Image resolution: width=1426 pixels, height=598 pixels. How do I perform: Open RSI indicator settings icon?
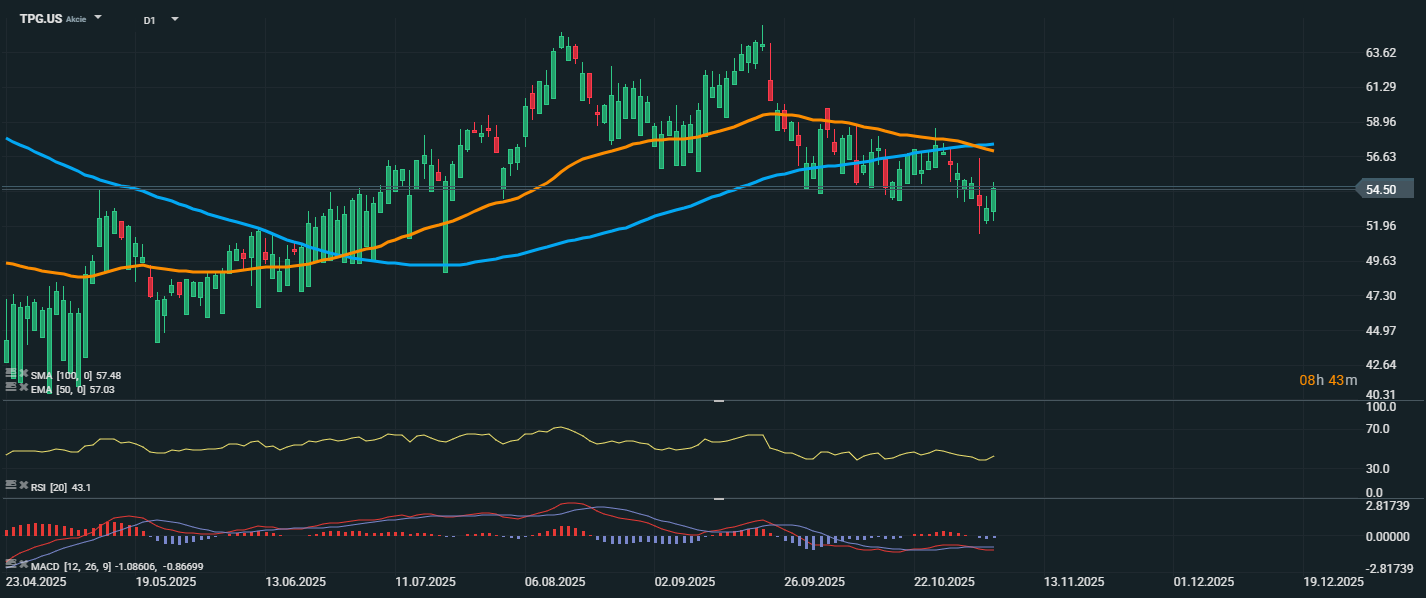(x=10, y=486)
